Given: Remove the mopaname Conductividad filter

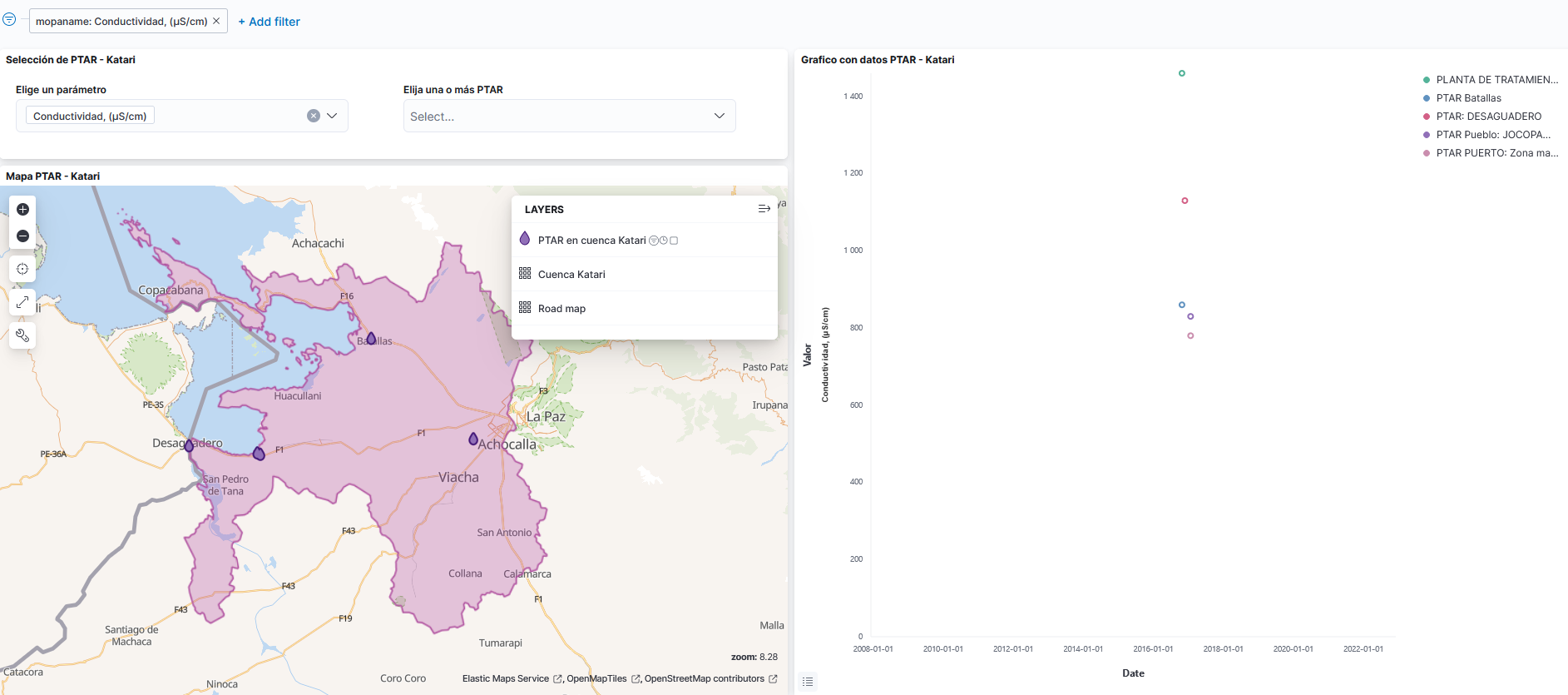Looking at the screenshot, I should coord(216,21).
